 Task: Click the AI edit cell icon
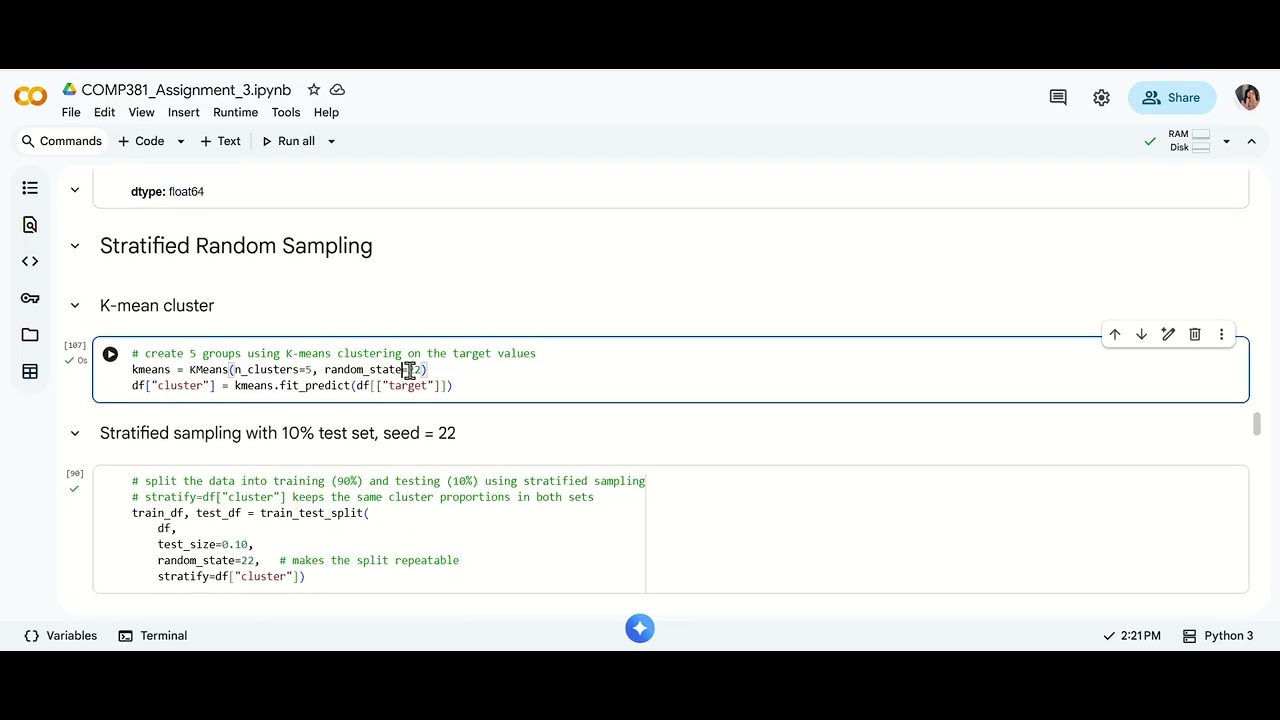pyautogui.click(x=1168, y=334)
